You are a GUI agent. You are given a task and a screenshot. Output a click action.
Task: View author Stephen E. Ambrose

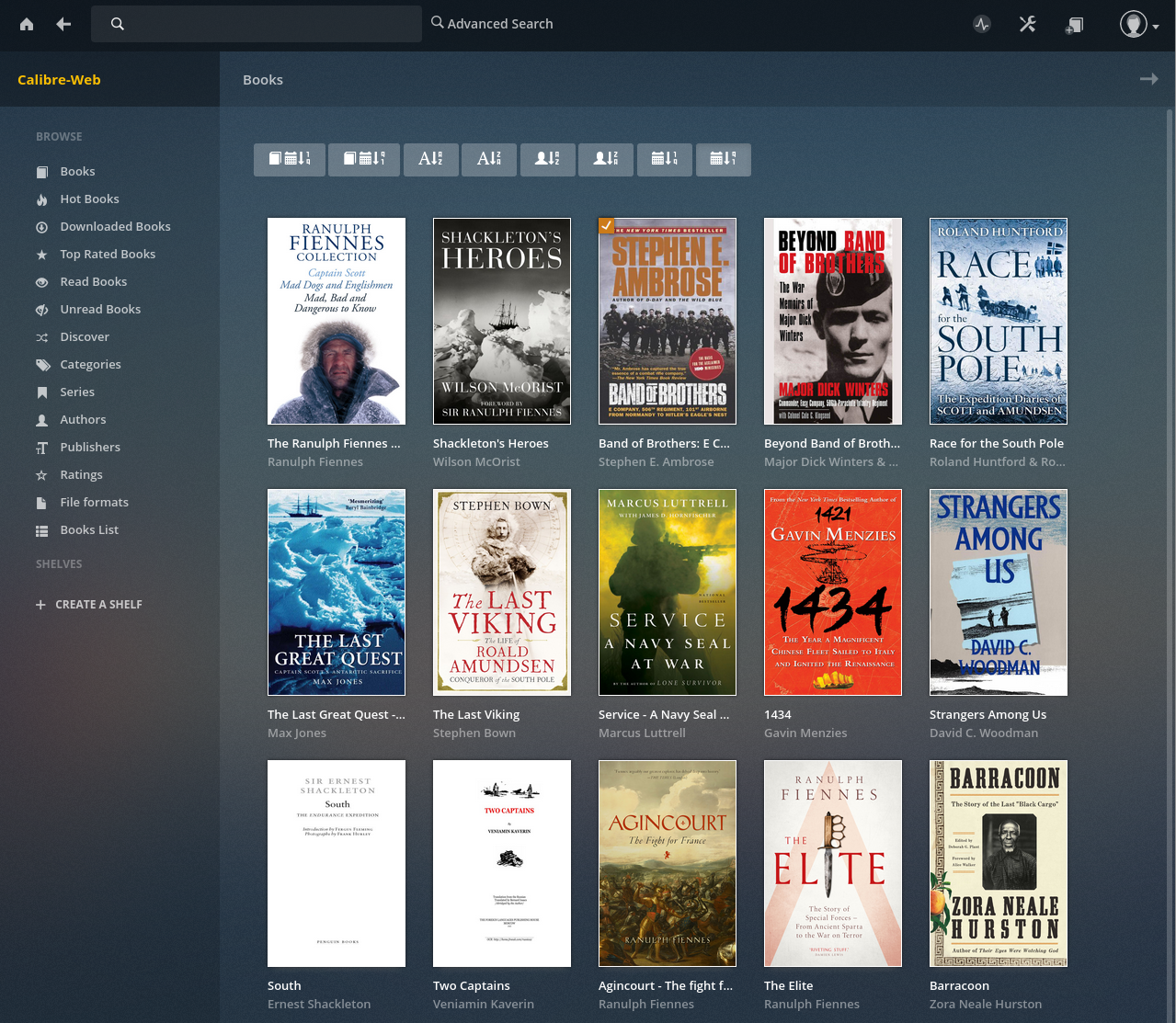pos(656,462)
